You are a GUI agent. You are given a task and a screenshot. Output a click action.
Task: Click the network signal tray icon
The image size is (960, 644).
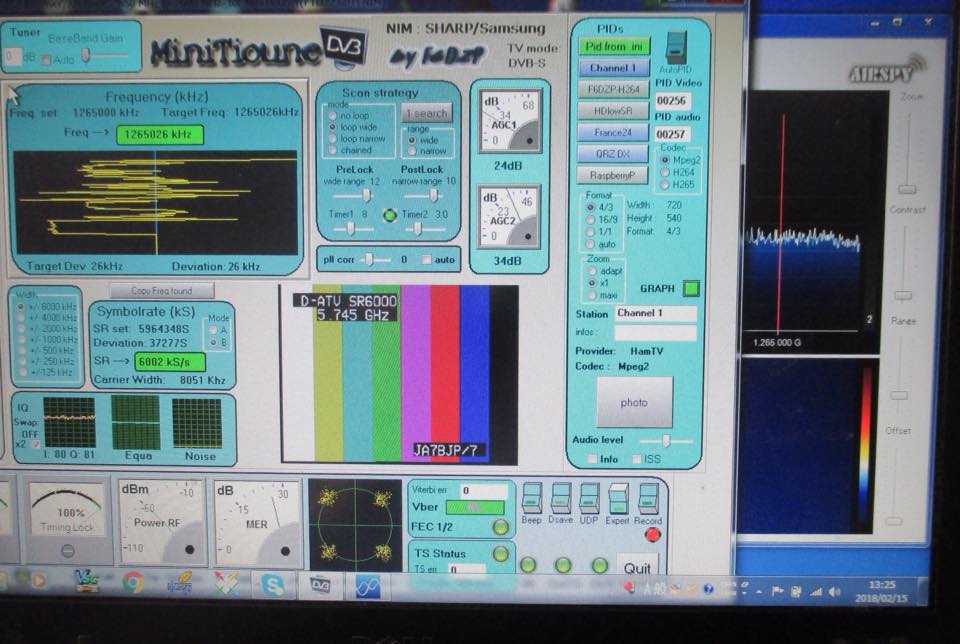pyautogui.click(x=816, y=592)
